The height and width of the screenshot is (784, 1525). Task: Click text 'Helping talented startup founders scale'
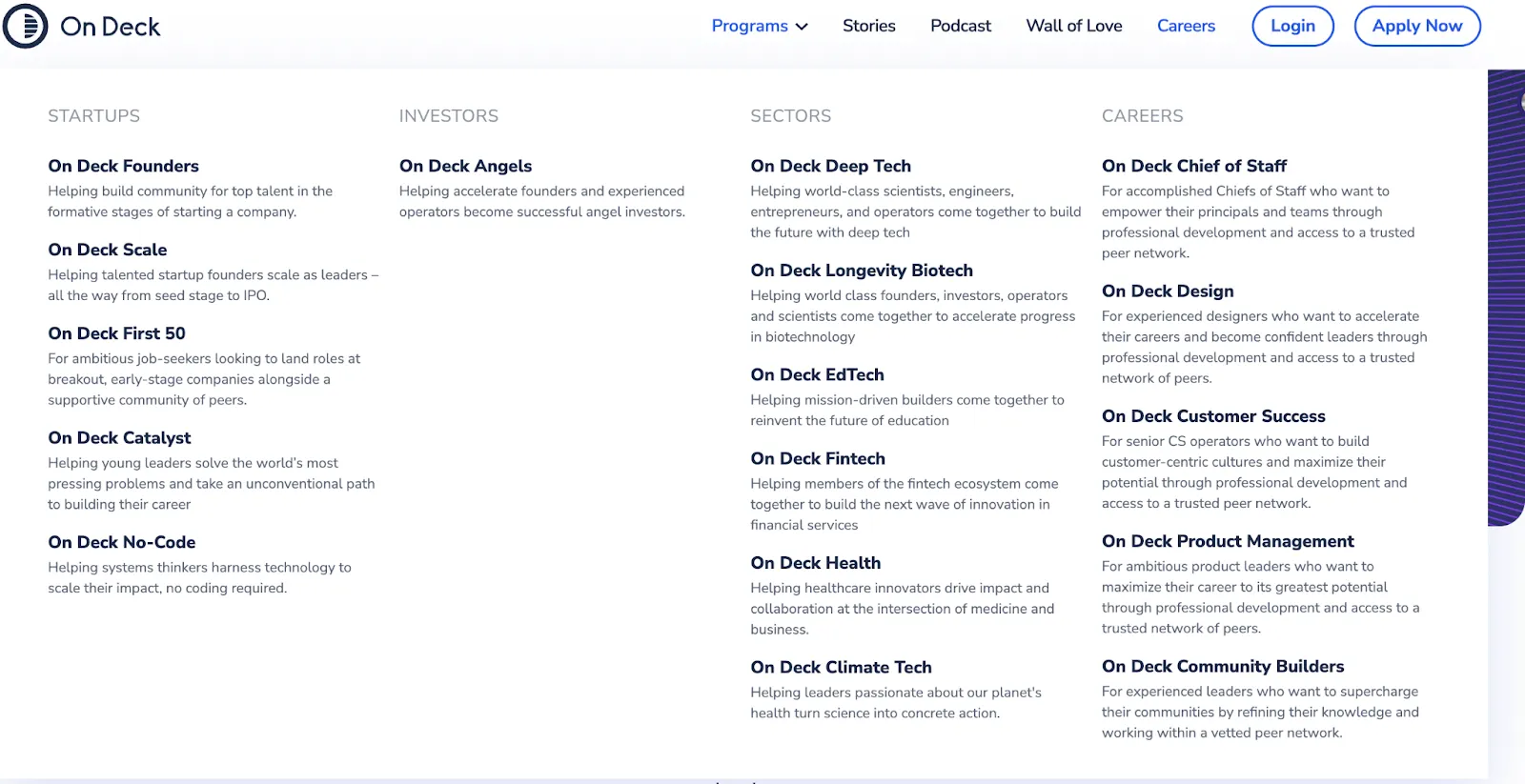[x=173, y=275]
